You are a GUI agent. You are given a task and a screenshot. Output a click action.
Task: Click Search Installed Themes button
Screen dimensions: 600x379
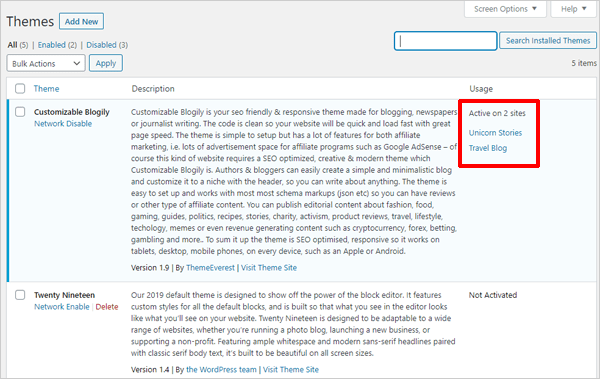[548, 41]
